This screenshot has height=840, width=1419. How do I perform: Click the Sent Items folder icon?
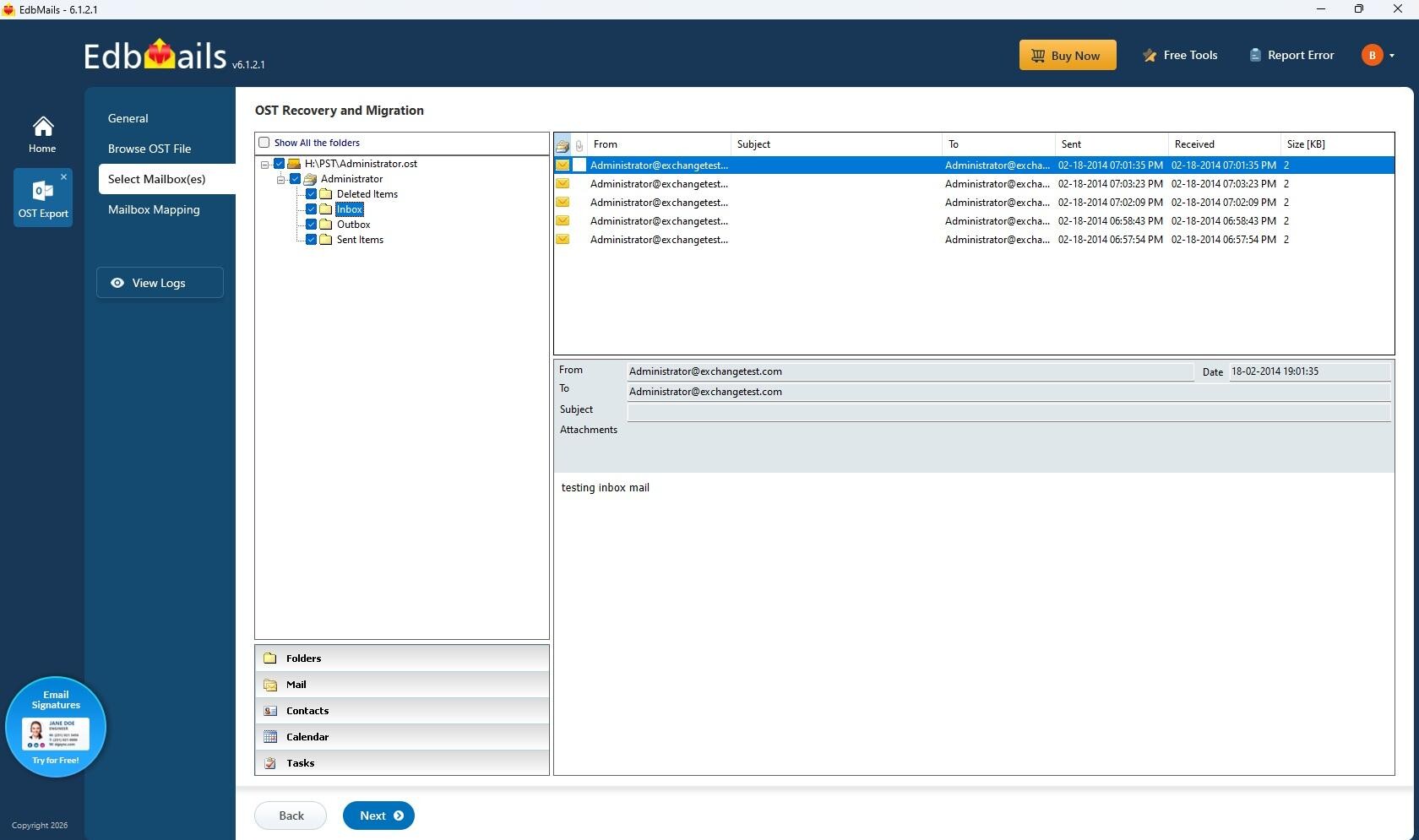(x=326, y=240)
